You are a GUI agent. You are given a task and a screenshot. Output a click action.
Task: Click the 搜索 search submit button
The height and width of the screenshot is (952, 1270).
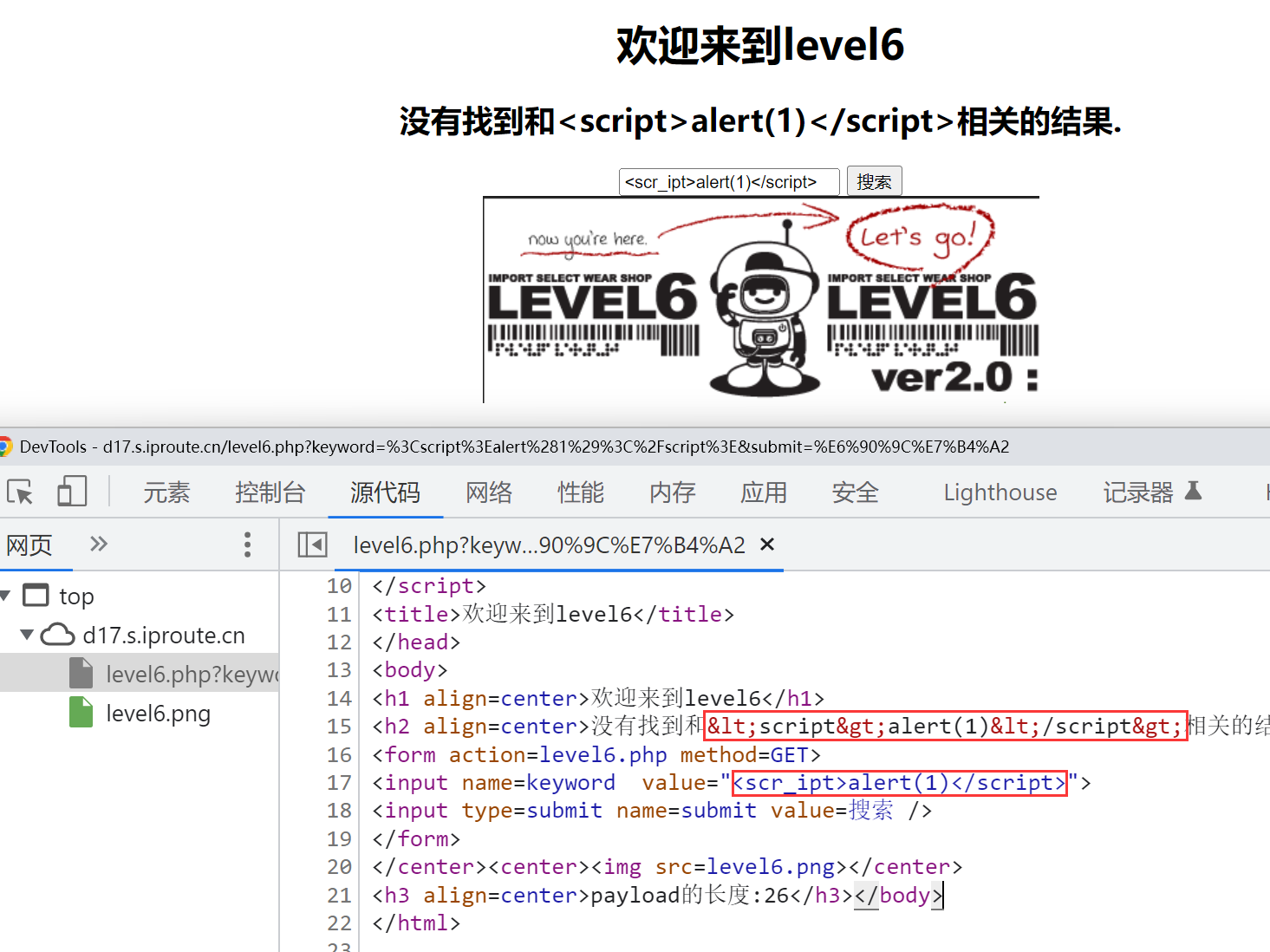874,181
